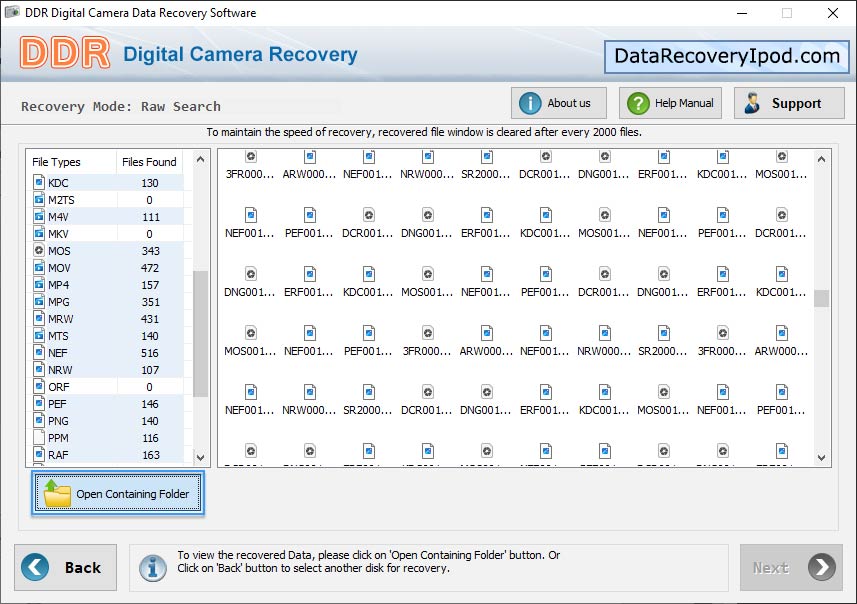Screen dimensions: 857x604
Task: Click the NEF count value 516
Action: point(150,353)
